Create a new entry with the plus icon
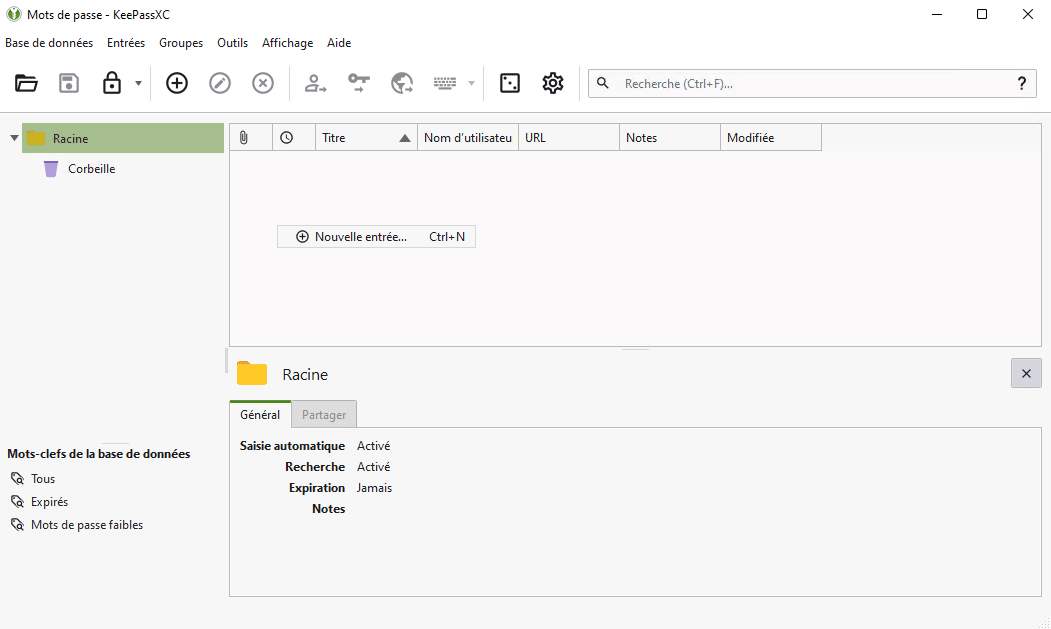1051x629 pixels. 176,83
